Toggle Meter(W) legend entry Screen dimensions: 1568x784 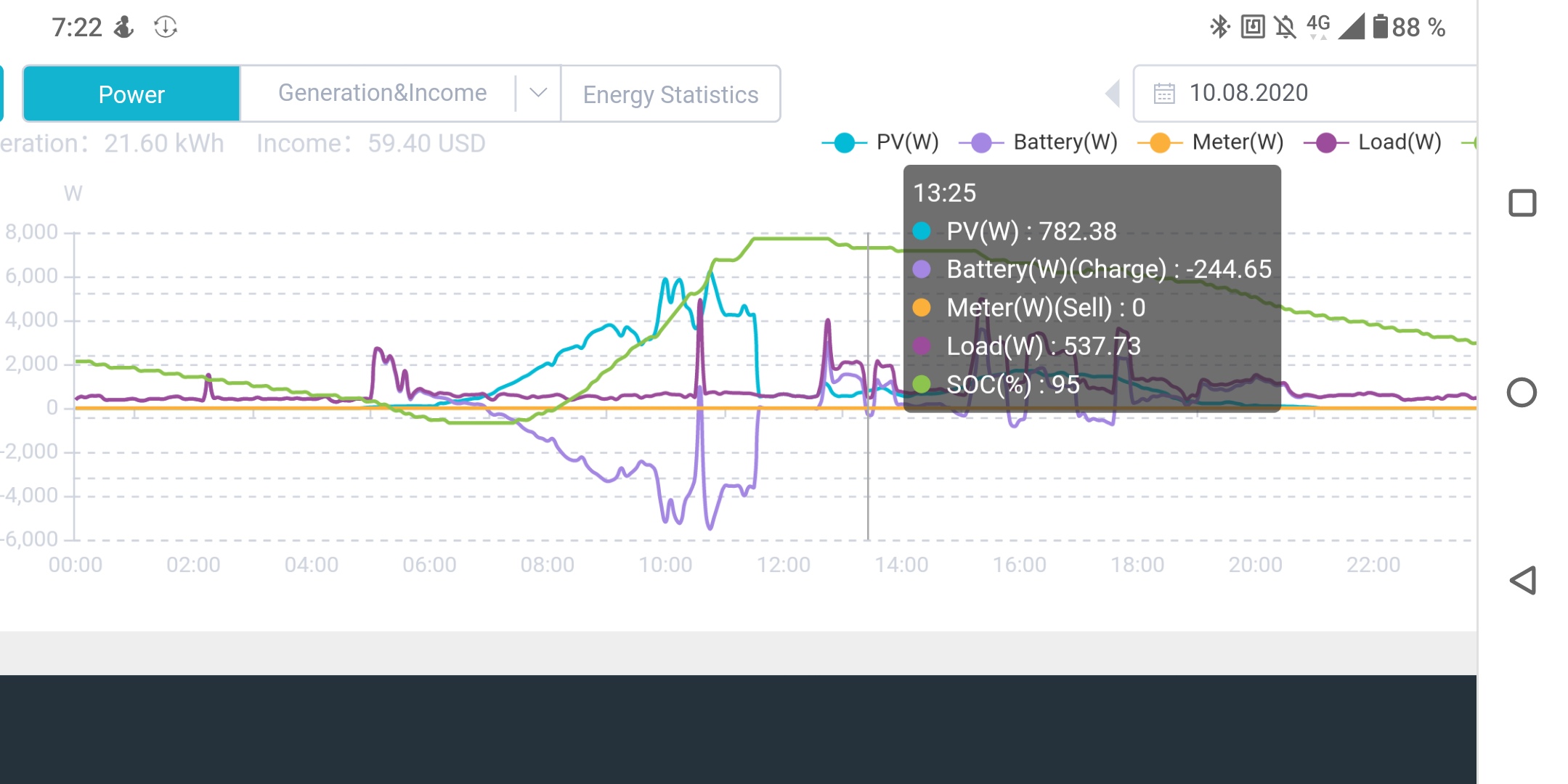pyautogui.click(x=1211, y=142)
